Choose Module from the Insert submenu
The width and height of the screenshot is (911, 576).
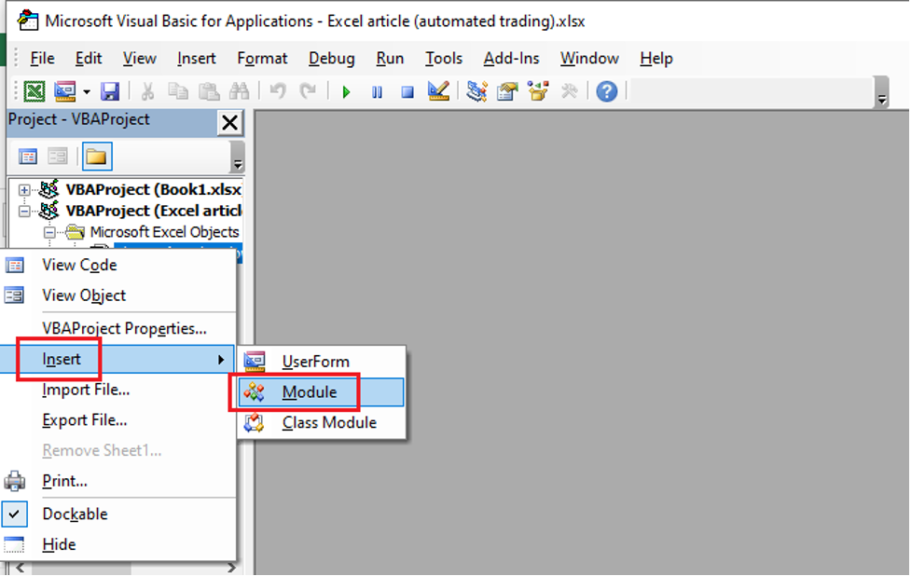coord(313,392)
